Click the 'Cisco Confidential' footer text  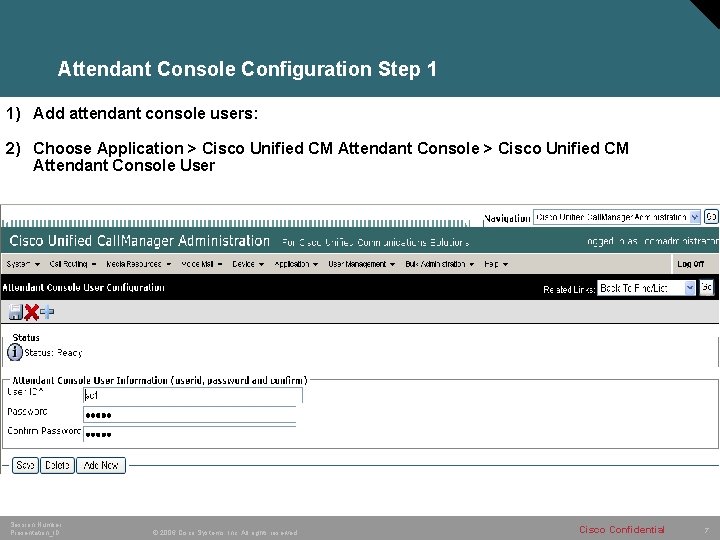point(622,529)
